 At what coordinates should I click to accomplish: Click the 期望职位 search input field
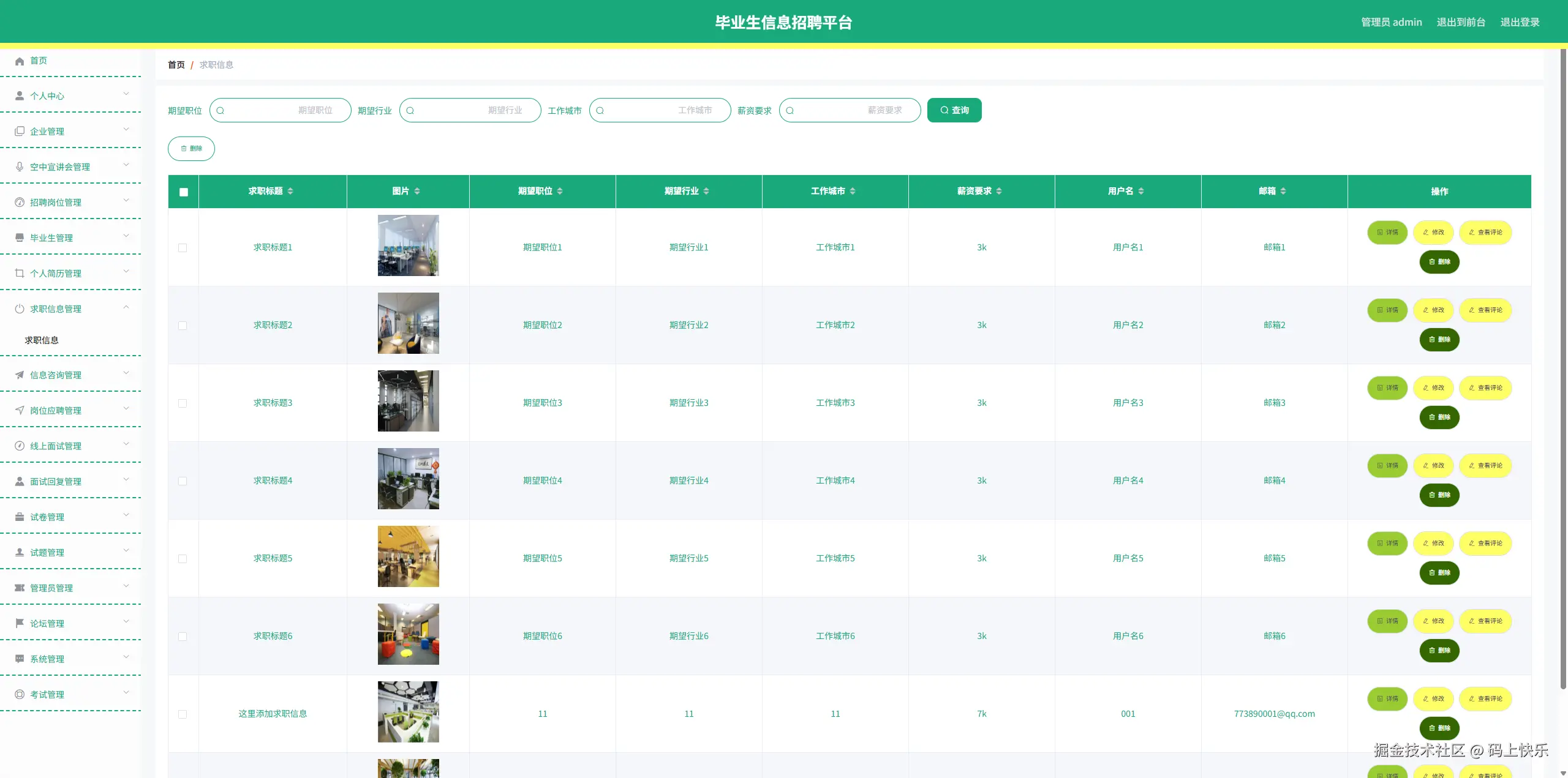[281, 110]
